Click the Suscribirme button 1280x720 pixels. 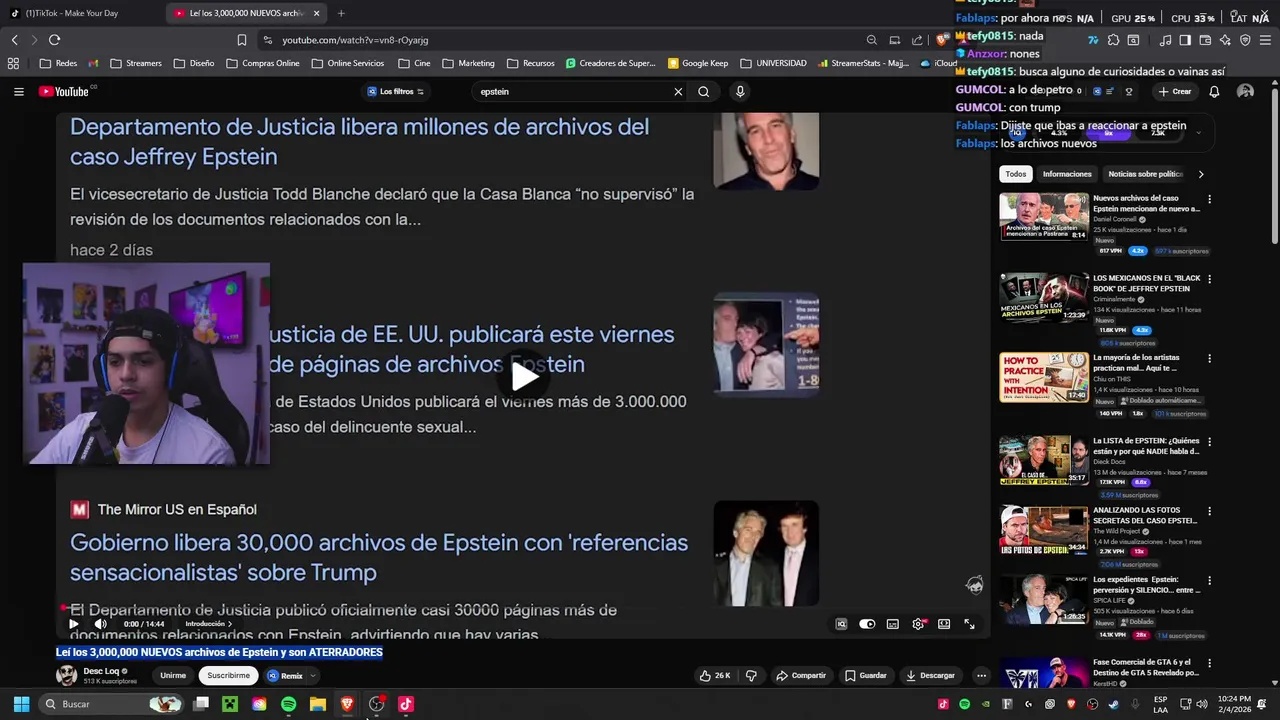pyautogui.click(x=229, y=676)
